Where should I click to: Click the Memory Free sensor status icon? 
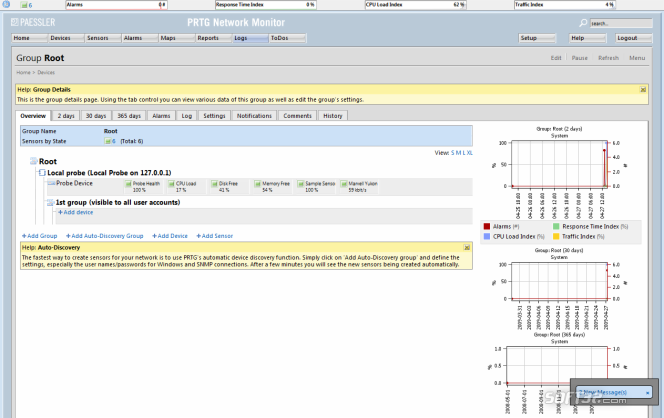click(x=257, y=184)
